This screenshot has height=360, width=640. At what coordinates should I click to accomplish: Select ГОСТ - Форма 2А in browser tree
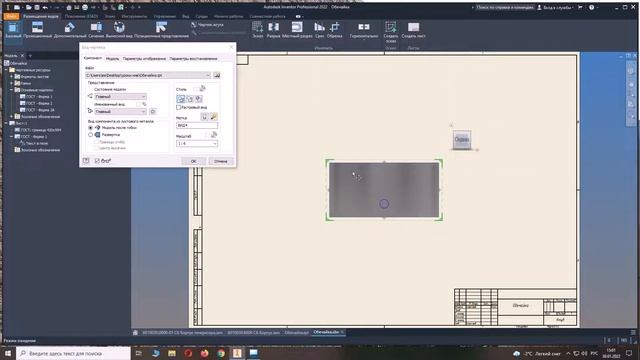point(40,110)
